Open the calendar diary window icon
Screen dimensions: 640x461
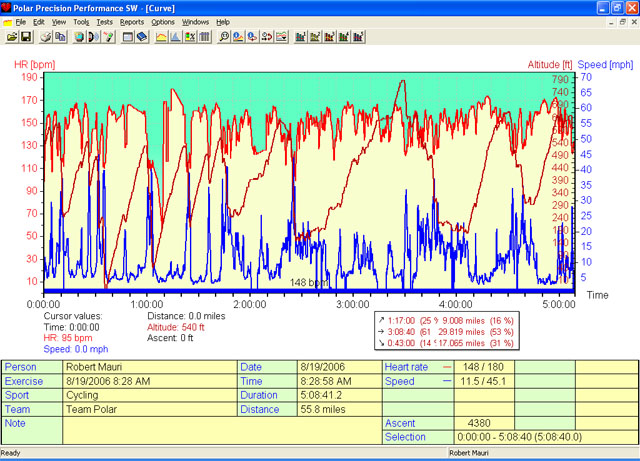[x=128, y=37]
